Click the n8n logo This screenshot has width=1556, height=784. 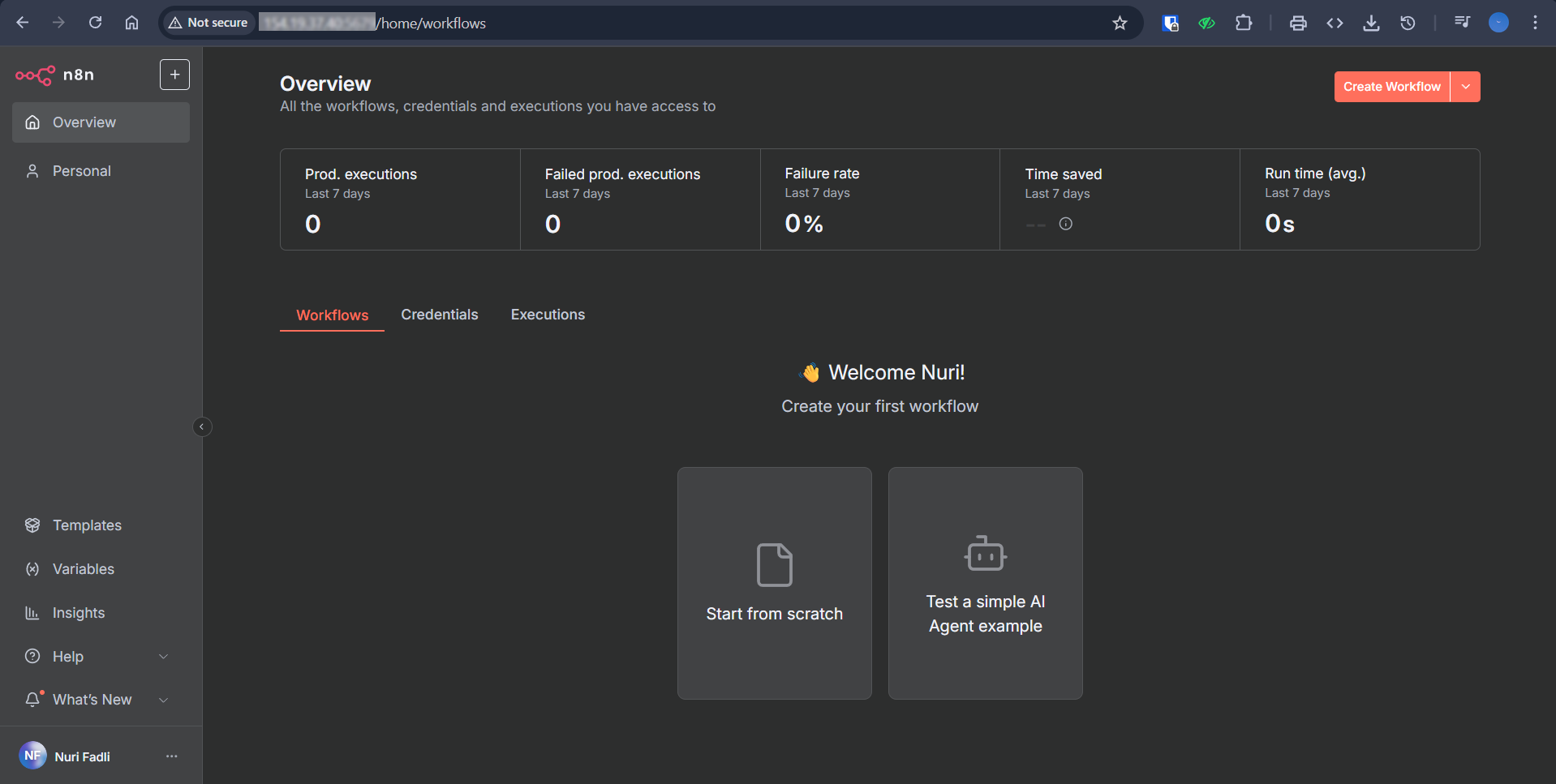pyautogui.click(x=34, y=75)
